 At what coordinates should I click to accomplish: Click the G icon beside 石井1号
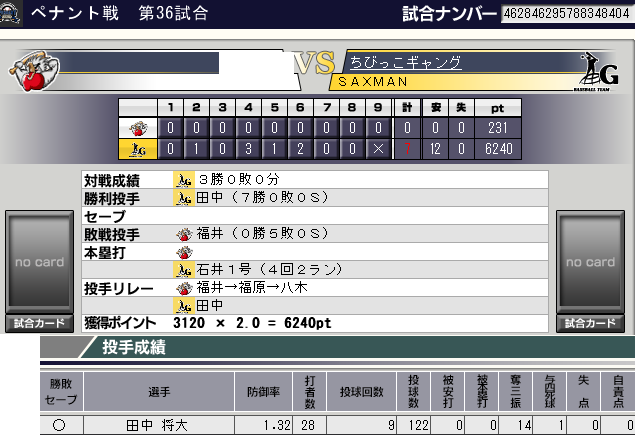coord(184,270)
